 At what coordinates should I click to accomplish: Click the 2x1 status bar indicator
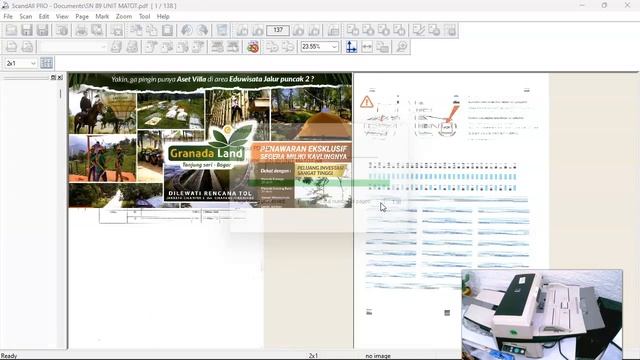313,356
